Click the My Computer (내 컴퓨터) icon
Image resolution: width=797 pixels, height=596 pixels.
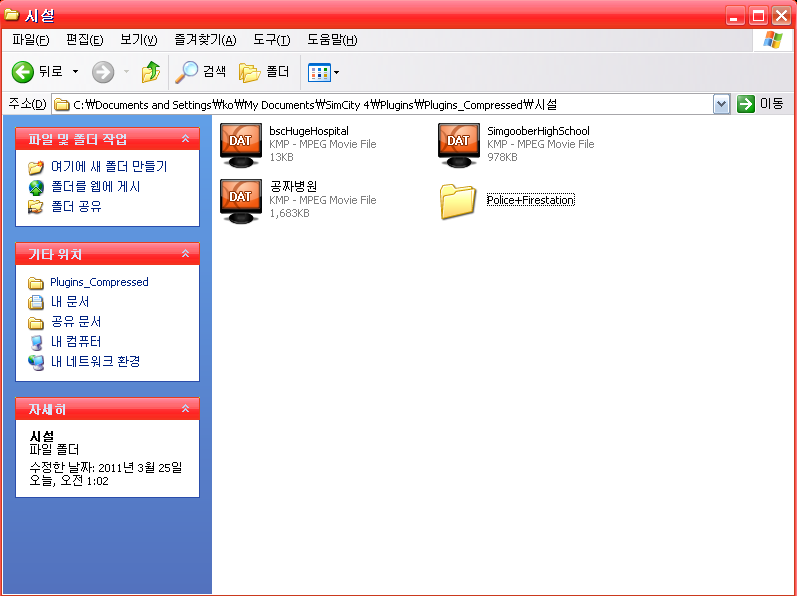click(36, 342)
